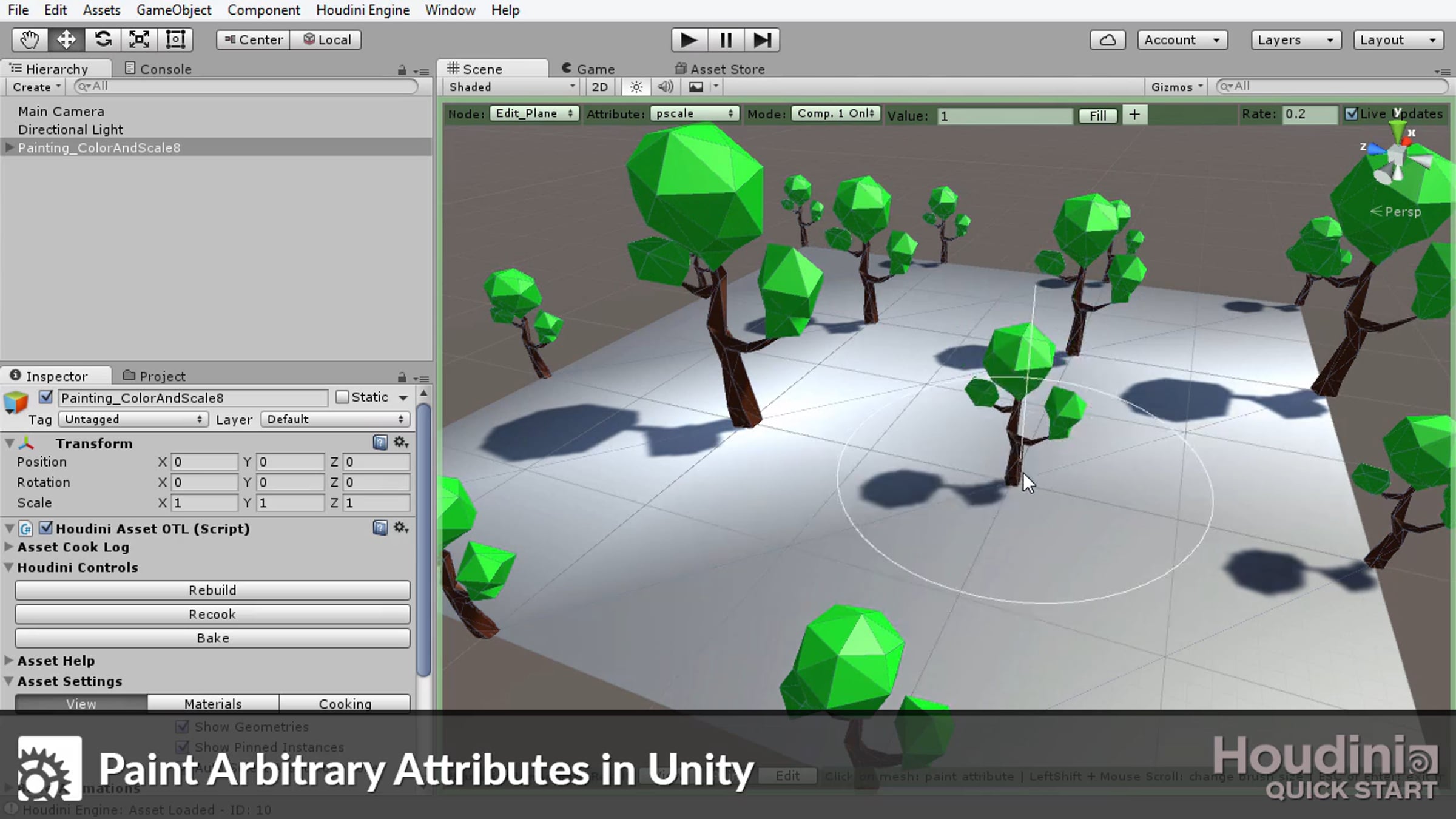Image resolution: width=1456 pixels, height=819 pixels.
Task: Open Transform component gear settings
Action: coord(401,442)
